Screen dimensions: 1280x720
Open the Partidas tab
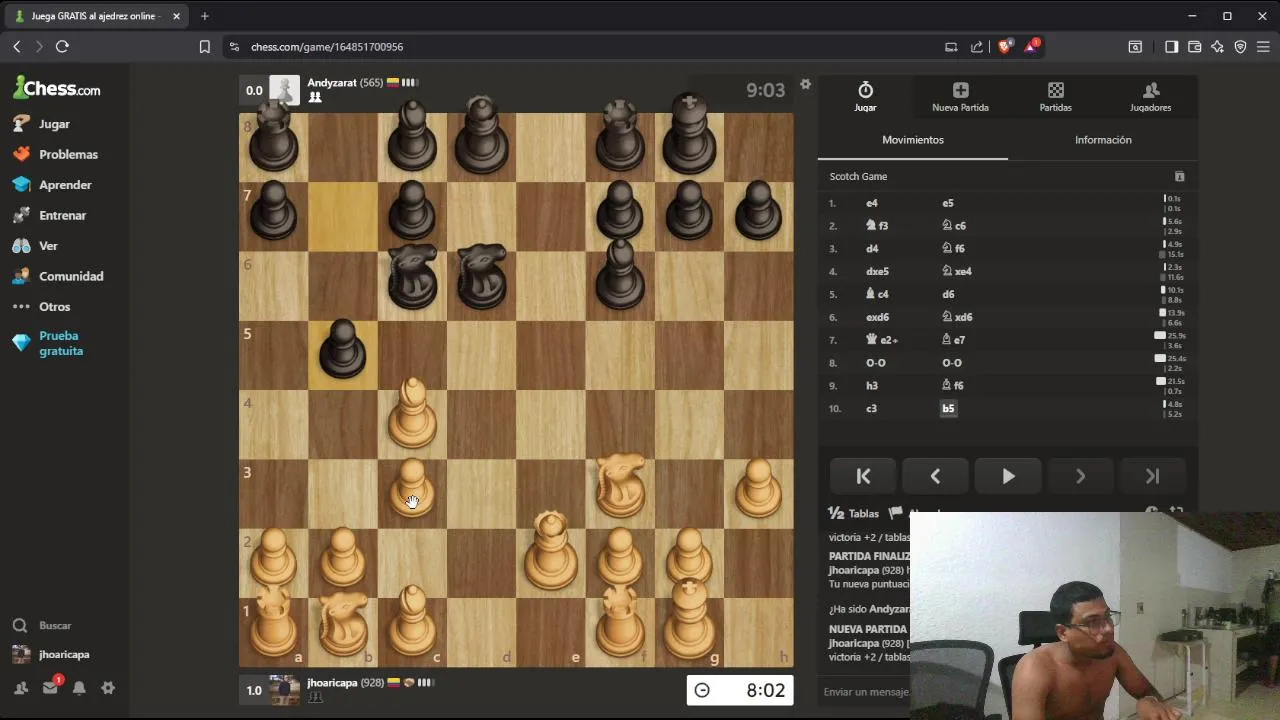1055,97
